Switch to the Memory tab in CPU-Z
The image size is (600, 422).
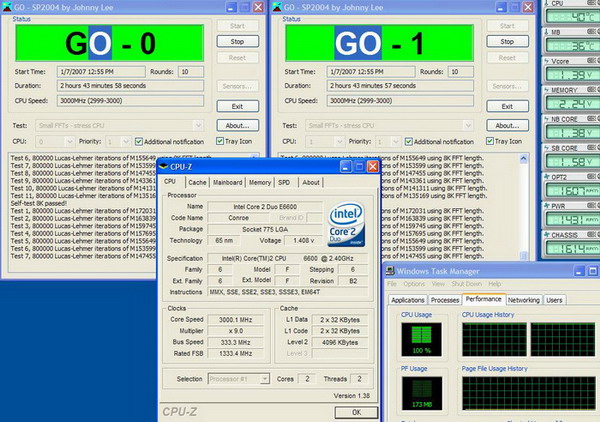click(x=260, y=182)
